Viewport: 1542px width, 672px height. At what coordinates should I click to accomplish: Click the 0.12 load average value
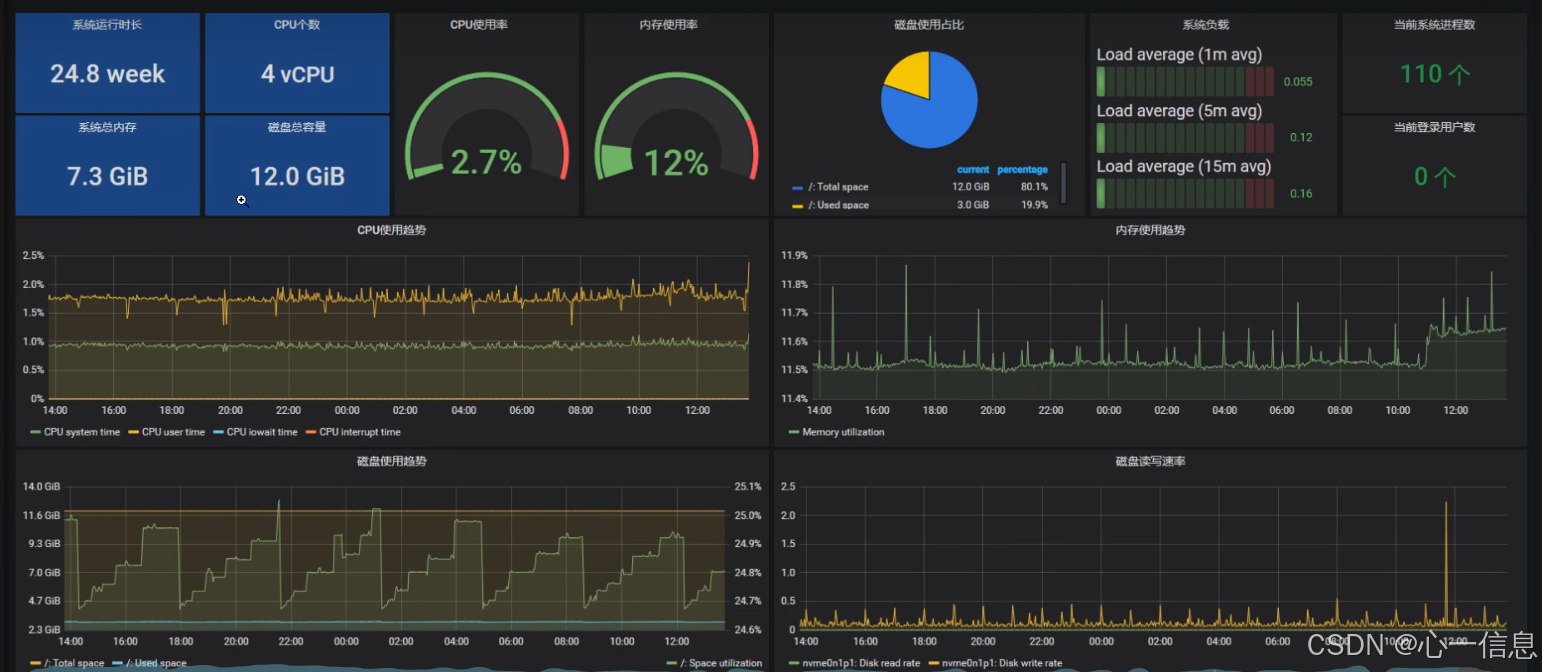[1301, 138]
